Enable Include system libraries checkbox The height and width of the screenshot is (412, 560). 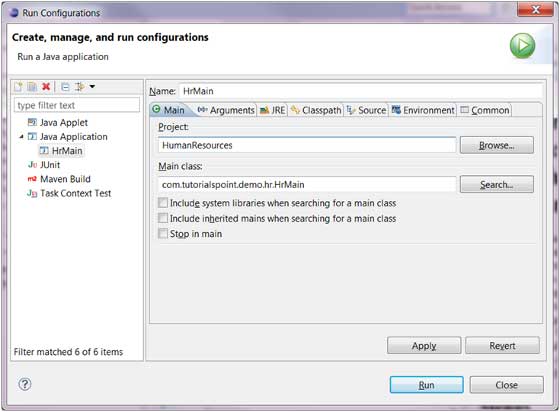[x=163, y=203]
